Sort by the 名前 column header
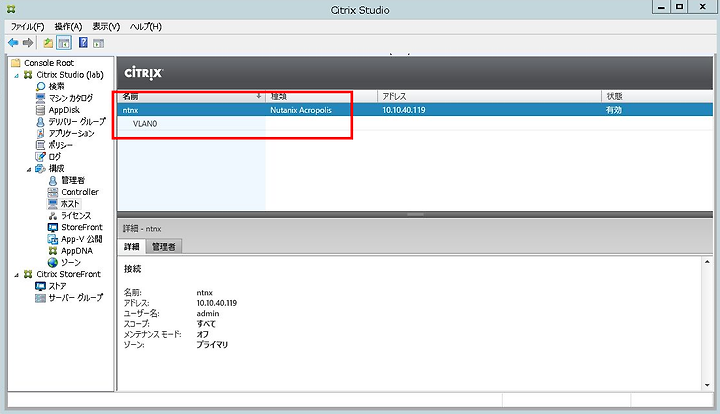The width and height of the screenshot is (720, 414). click(191, 96)
